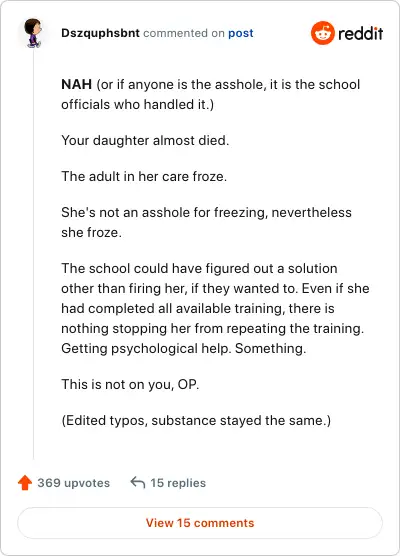Click the reddit wordmark text
This screenshot has height=556, width=400.
tap(360, 33)
